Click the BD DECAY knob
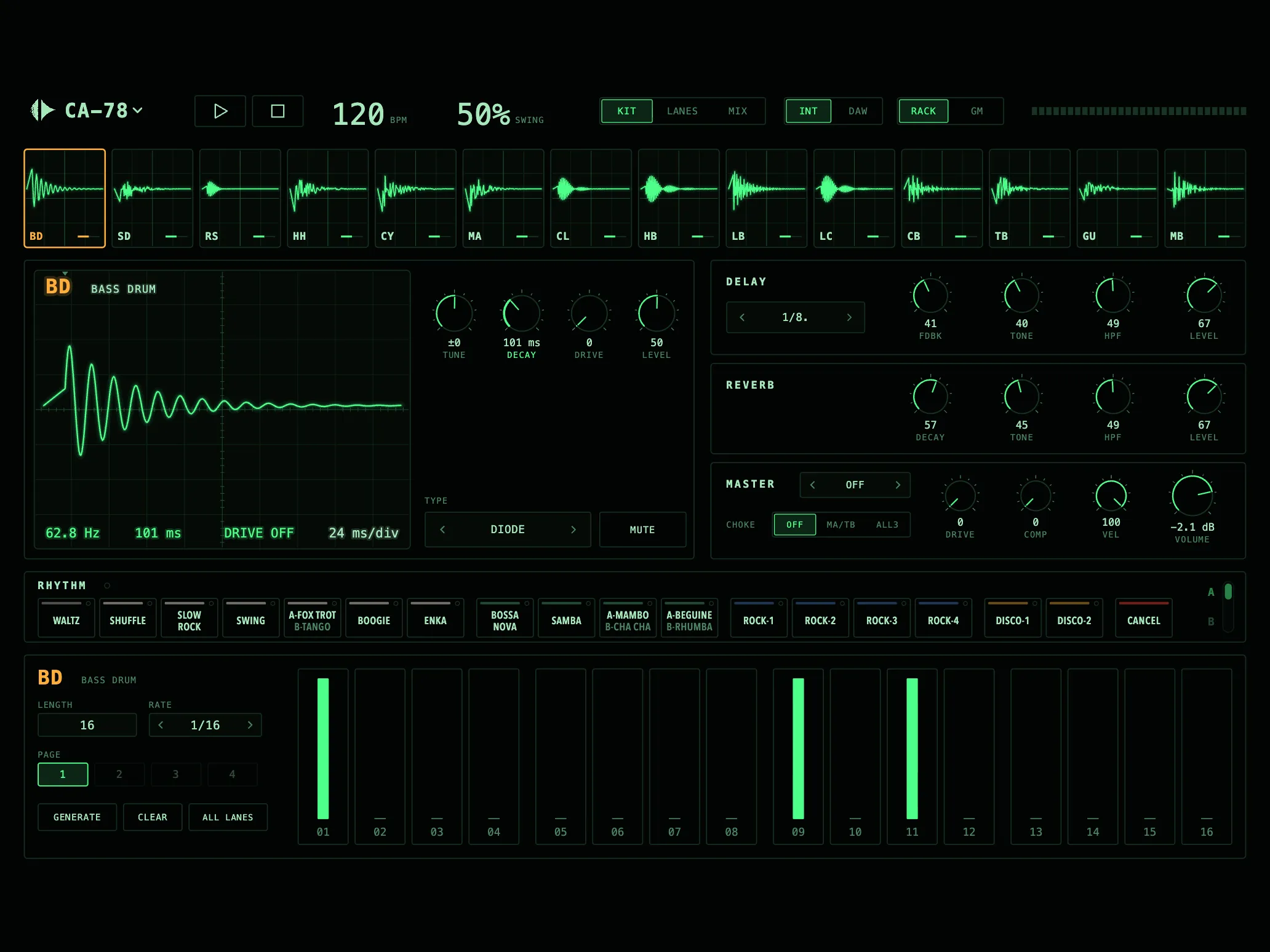Screen dimensions: 1270x952 [521, 313]
